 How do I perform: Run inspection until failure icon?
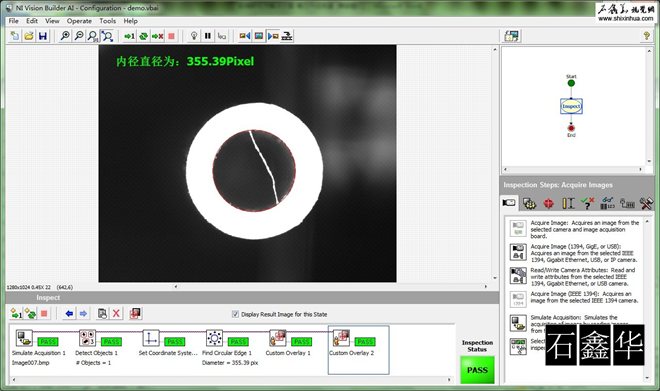coord(157,36)
